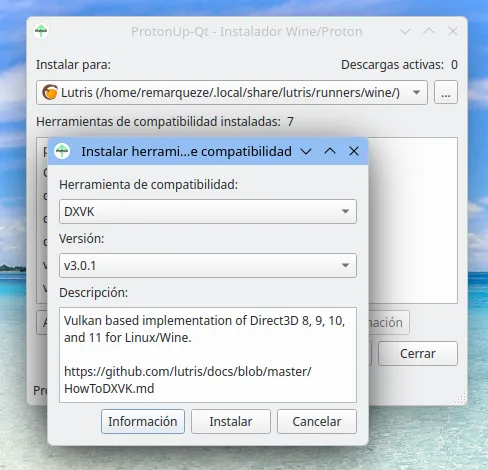Minimize the install compatibility tool dialog
The width and height of the screenshot is (488, 470).
click(306, 152)
